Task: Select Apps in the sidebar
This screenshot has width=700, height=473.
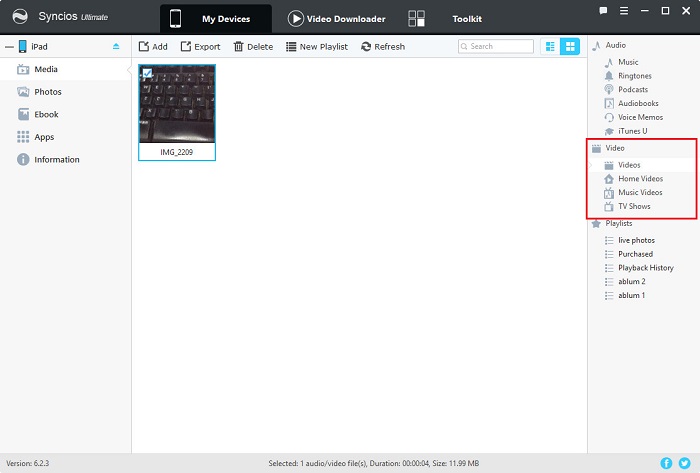Action: pos(66,137)
